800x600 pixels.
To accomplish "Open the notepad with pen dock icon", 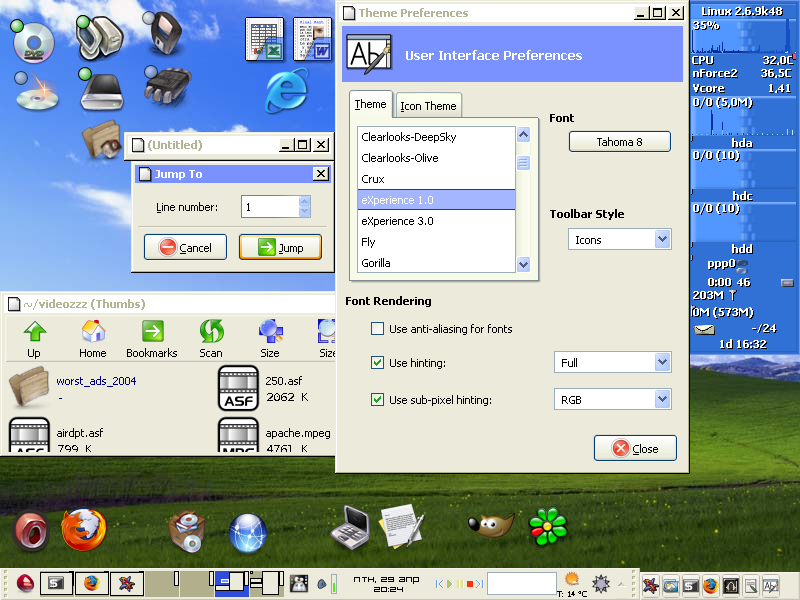I will pos(402,527).
